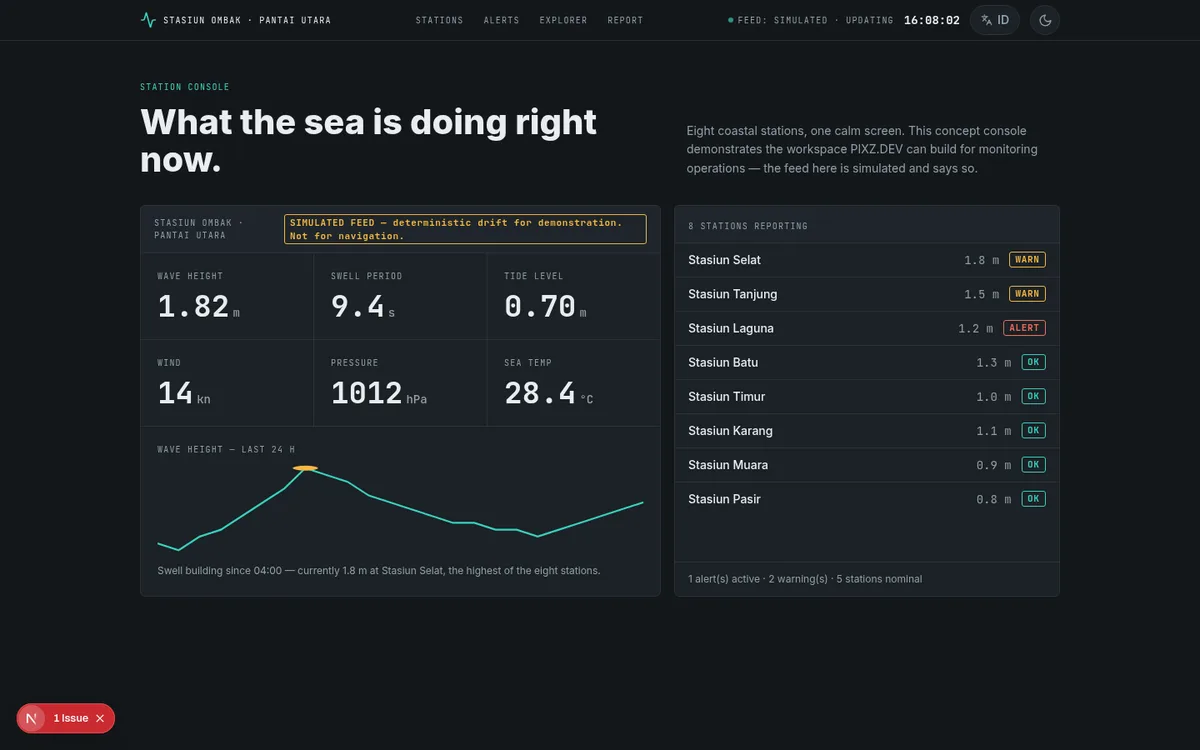
Task: Open the Next.js dev tools icon
Action: click(32, 718)
